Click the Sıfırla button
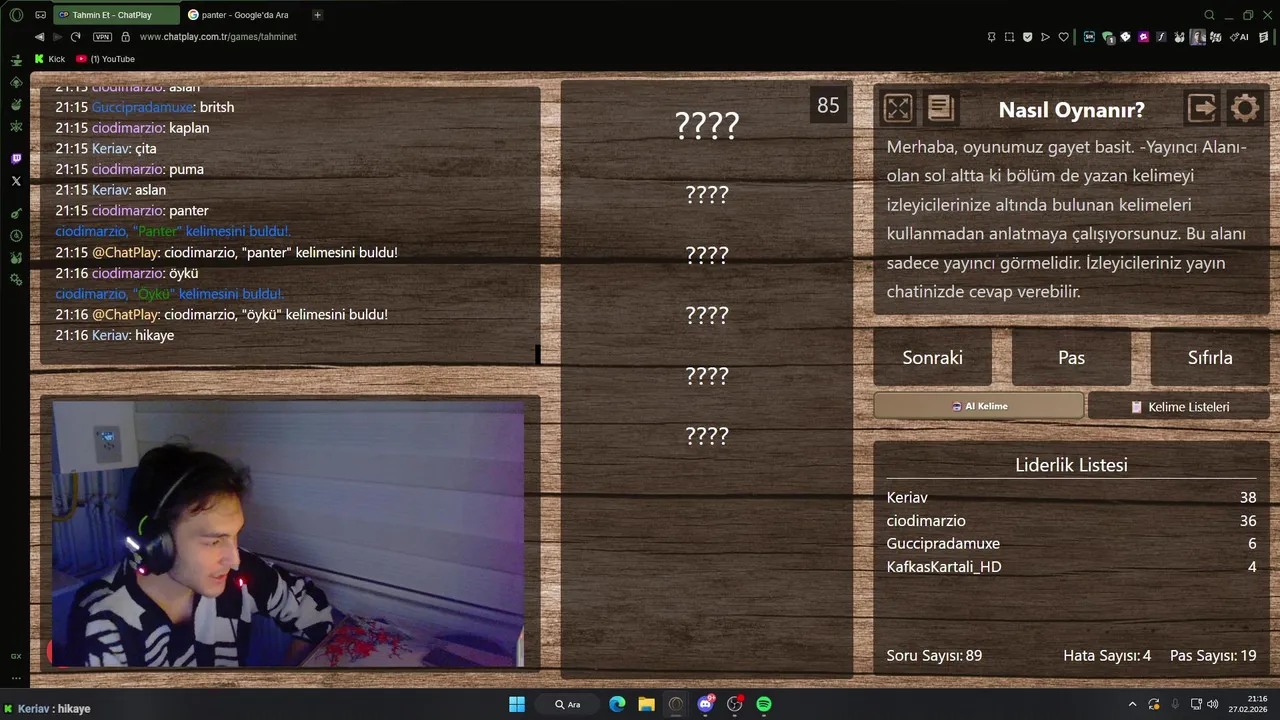 pyautogui.click(x=1210, y=357)
